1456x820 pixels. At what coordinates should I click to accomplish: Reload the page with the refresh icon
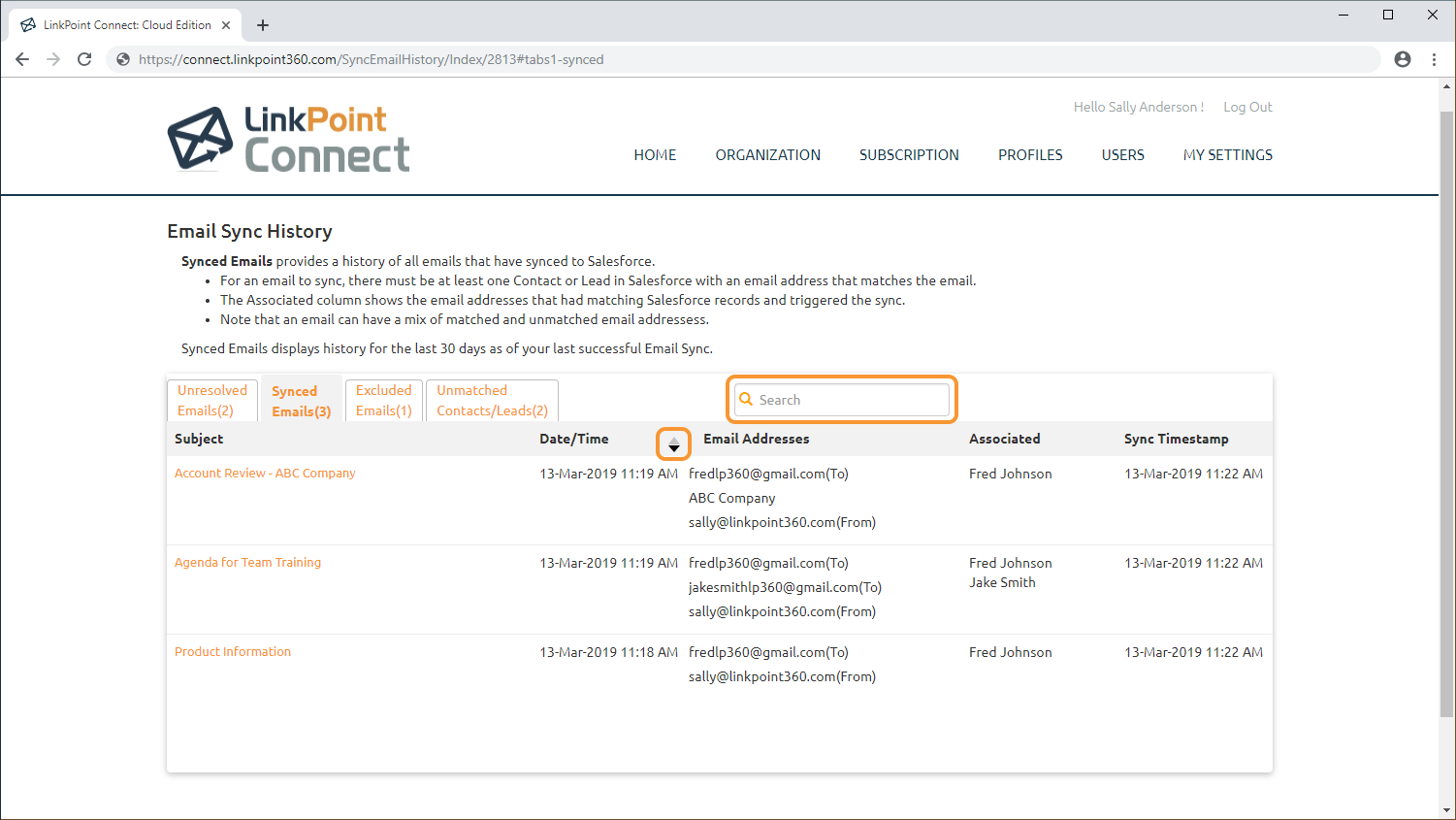84,59
